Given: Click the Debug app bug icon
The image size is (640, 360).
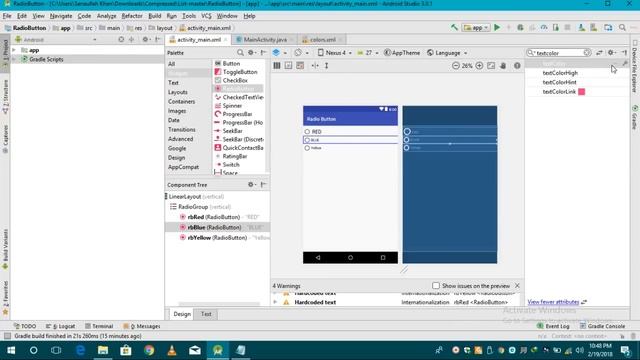Looking at the screenshot, I should point(520,28).
